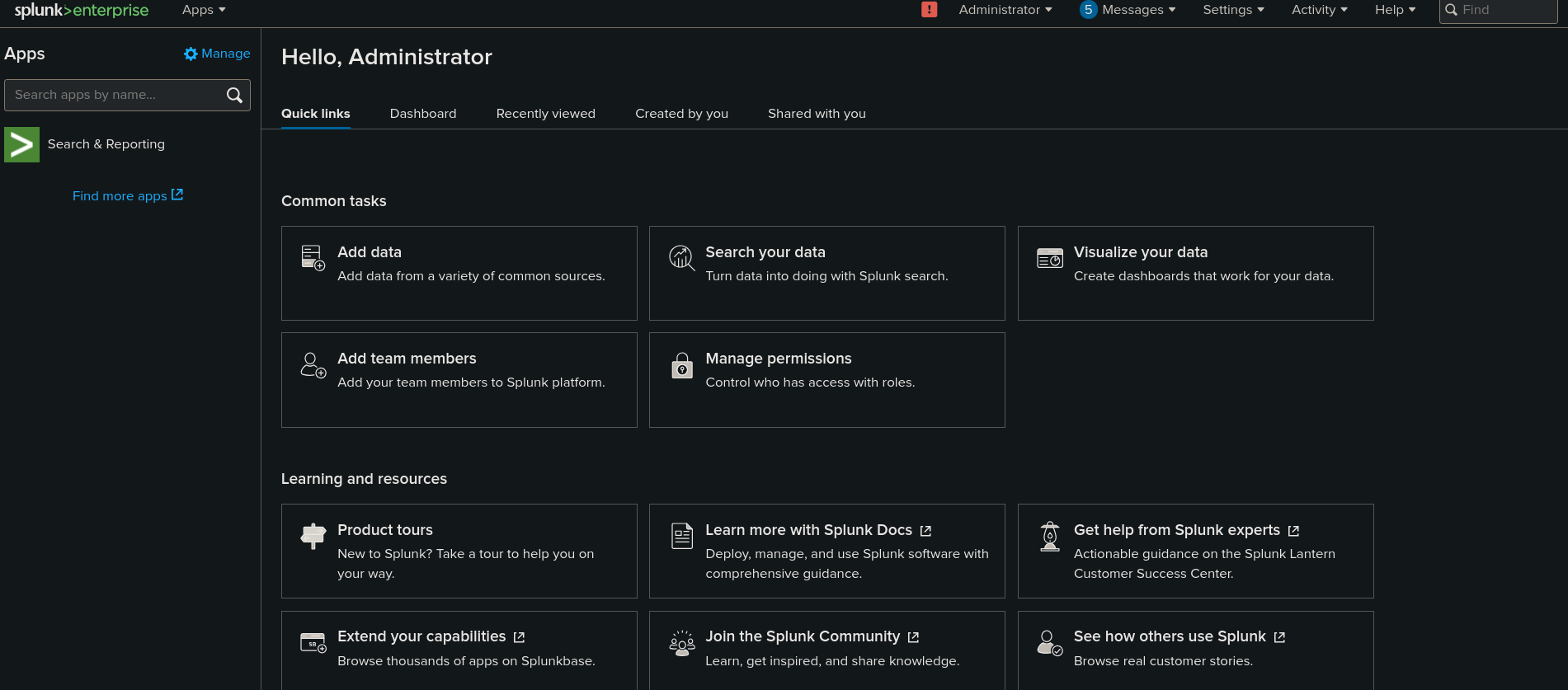This screenshot has width=1568, height=690.
Task: Expand the Settings menu
Action: pos(1233,10)
